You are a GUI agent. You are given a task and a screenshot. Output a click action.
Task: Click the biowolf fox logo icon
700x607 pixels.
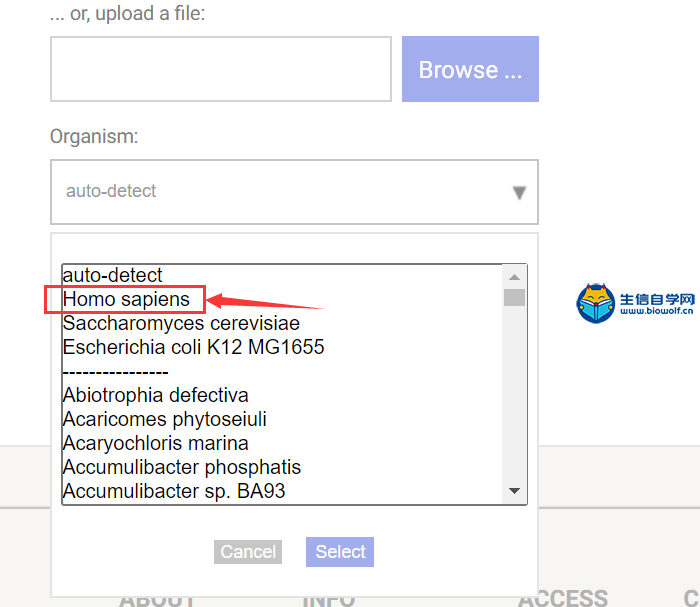(596, 304)
